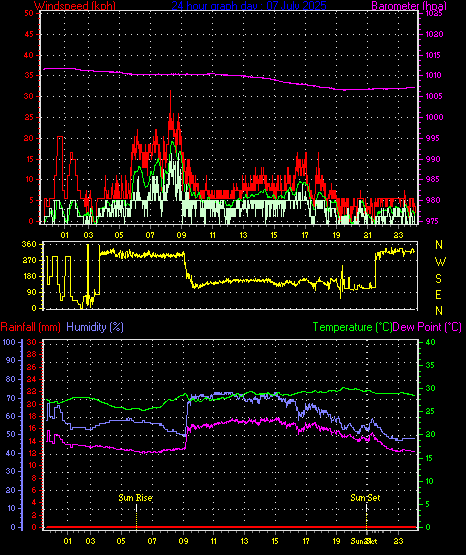
Task: Click the "W" compass direction letter
Action: click(x=440, y=262)
